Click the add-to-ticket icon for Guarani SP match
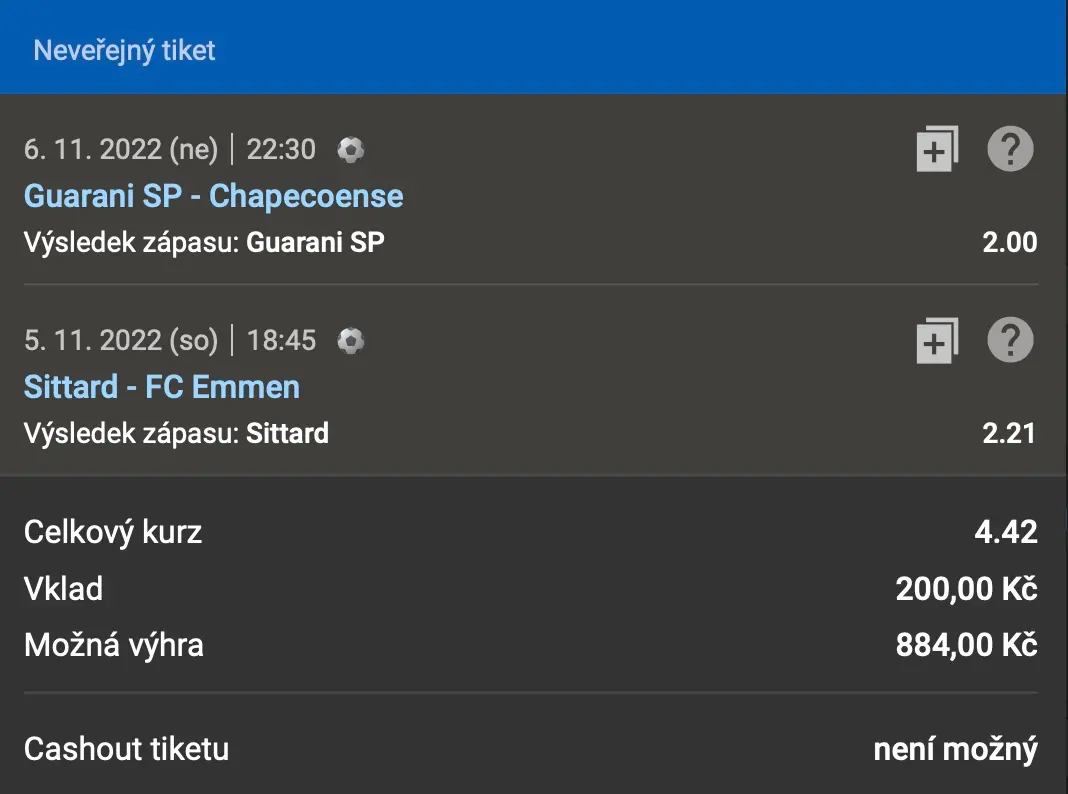Screen dimensions: 1068x794 pos(936,150)
